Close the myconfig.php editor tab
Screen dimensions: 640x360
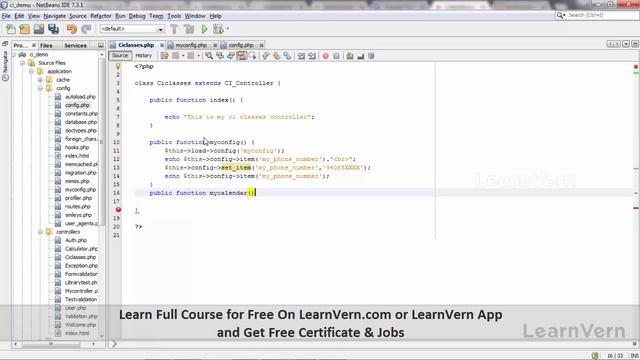pos(215,45)
